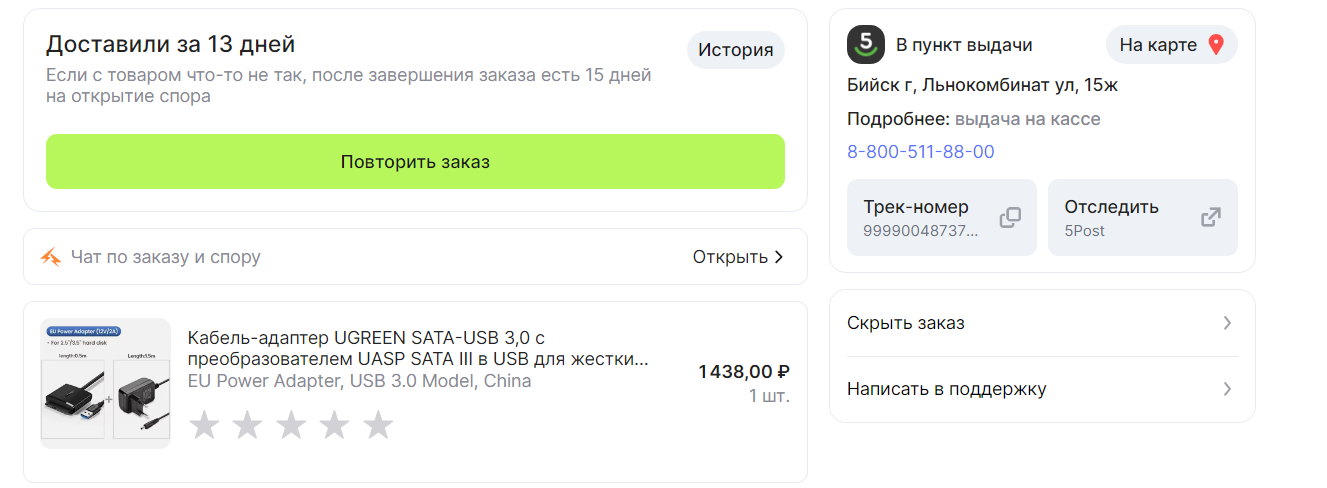Image resolution: width=1327 pixels, height=488 pixels.
Task: Rate product with the third star
Action: coord(291,425)
